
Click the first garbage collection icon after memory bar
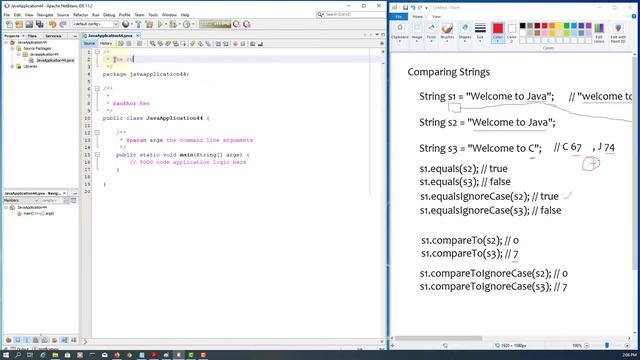[236, 24]
